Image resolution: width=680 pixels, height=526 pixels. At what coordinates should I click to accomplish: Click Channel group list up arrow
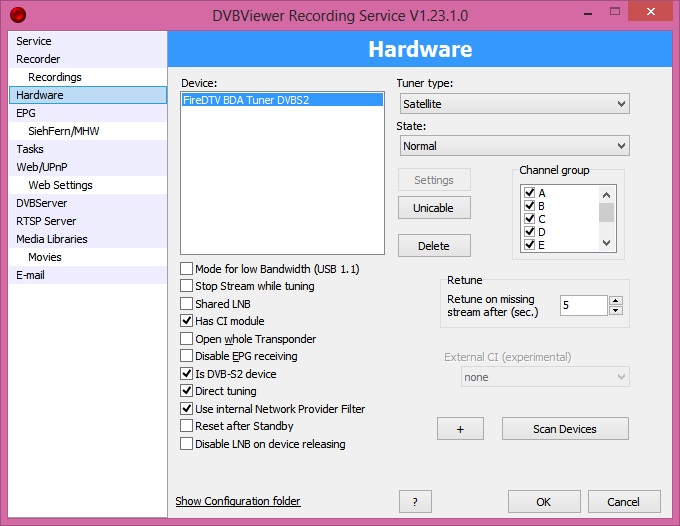[x=606, y=195]
